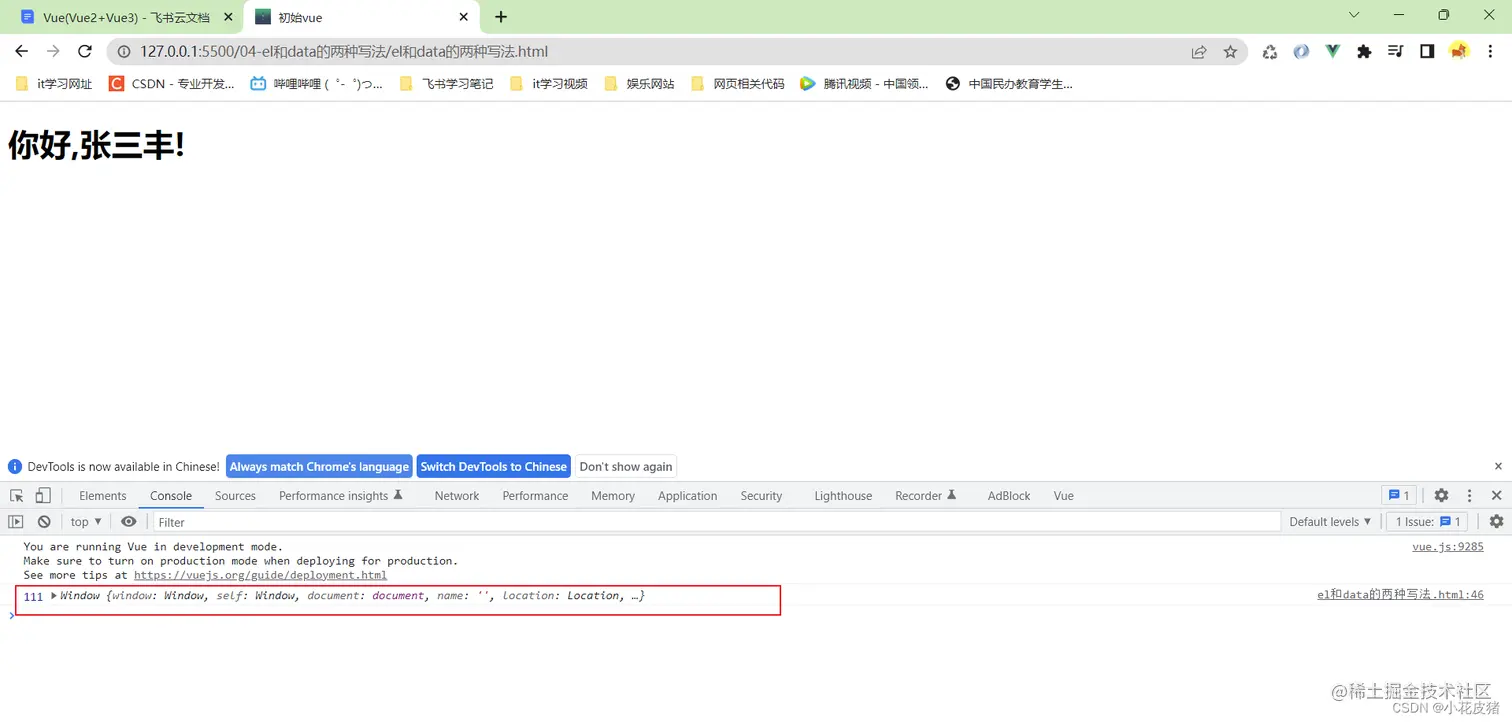Show the console sidebar
The height and width of the screenshot is (722, 1512).
[16, 522]
